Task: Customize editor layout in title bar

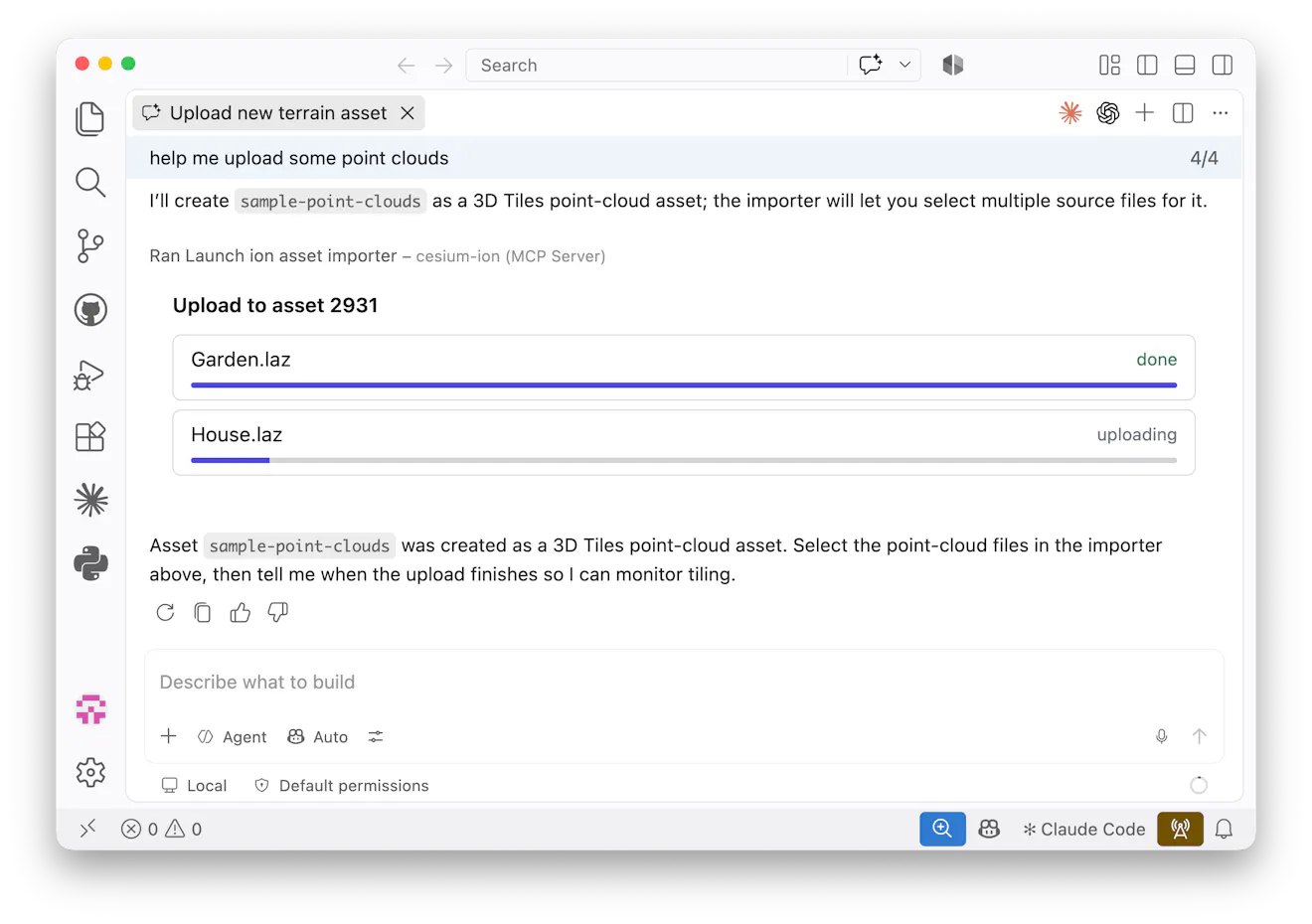Action: pyautogui.click(x=1109, y=66)
